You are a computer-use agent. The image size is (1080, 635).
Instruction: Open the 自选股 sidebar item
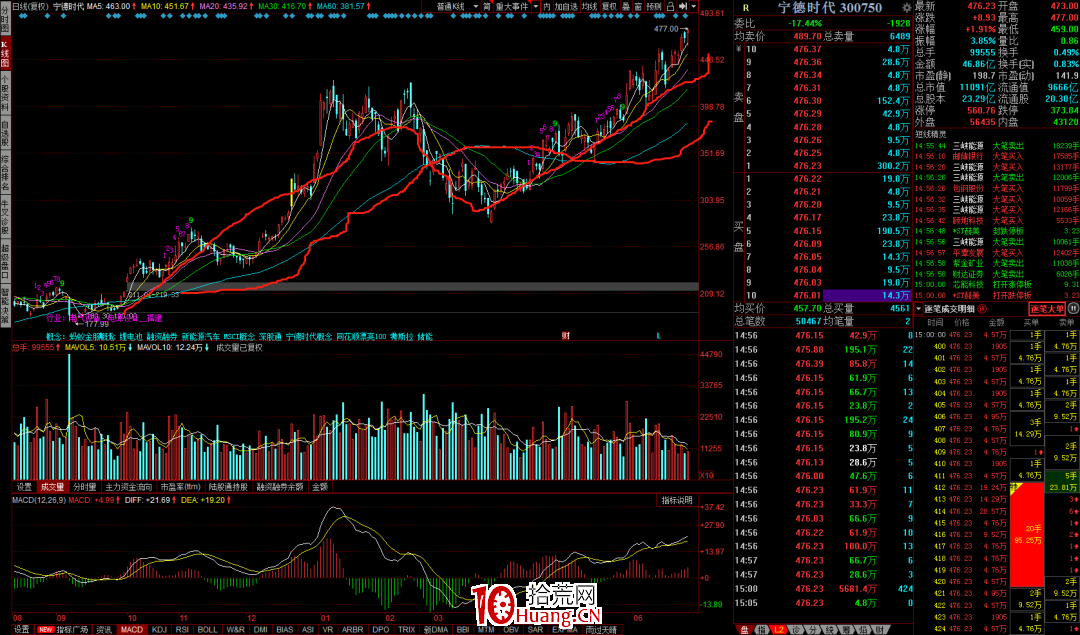(5, 132)
